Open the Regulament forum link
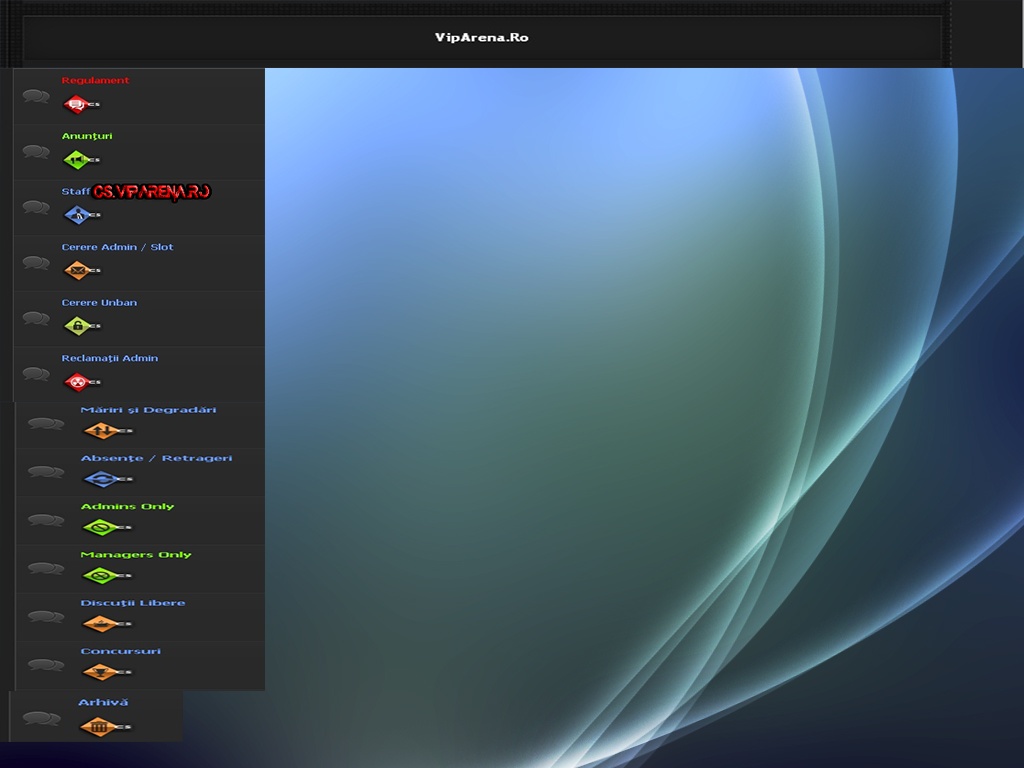The height and width of the screenshot is (768, 1024). coord(95,80)
